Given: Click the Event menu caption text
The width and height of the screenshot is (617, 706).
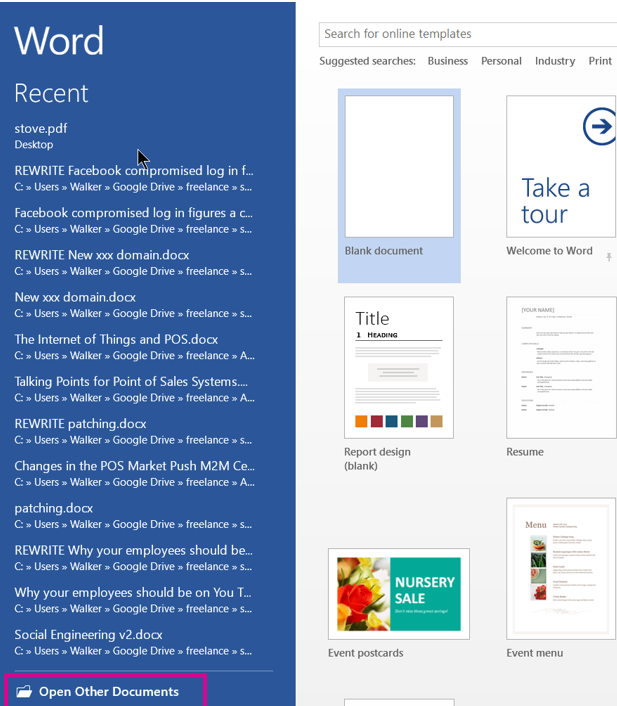Looking at the screenshot, I should (x=535, y=653).
